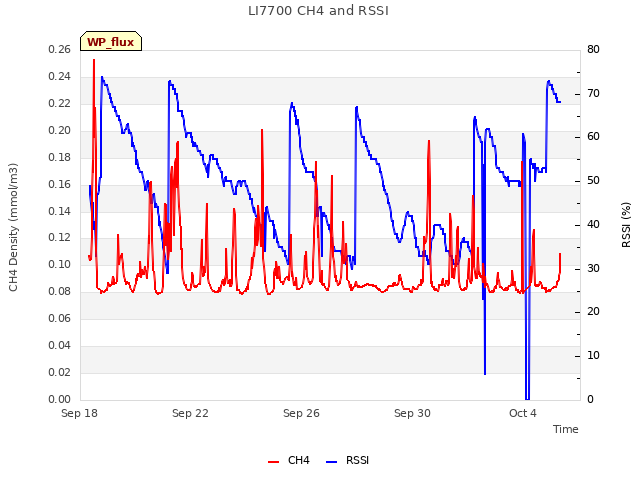
Task: Click the WP_flux label badge
Action: (111, 41)
